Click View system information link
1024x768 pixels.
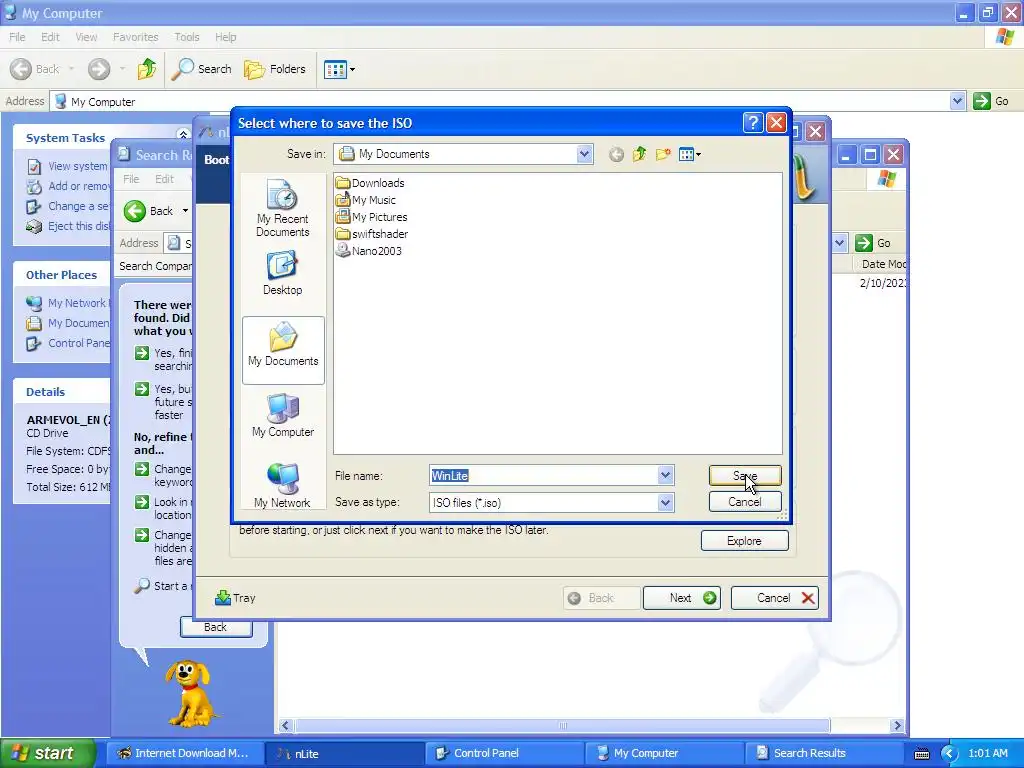tap(77, 166)
